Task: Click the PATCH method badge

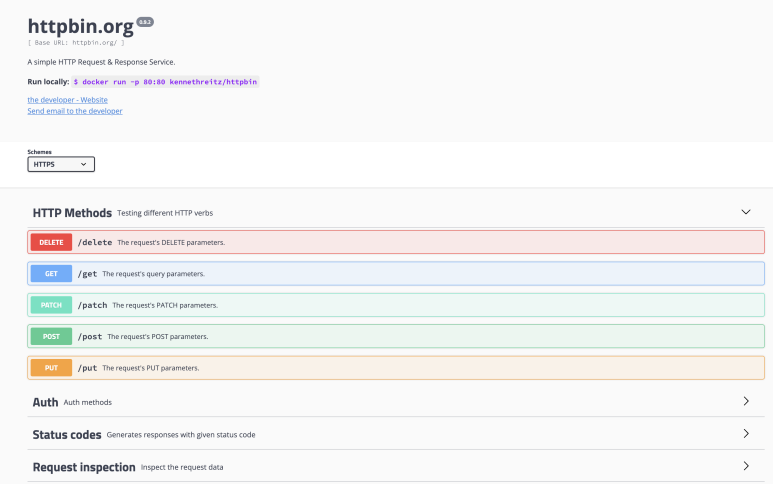Action: (x=51, y=305)
